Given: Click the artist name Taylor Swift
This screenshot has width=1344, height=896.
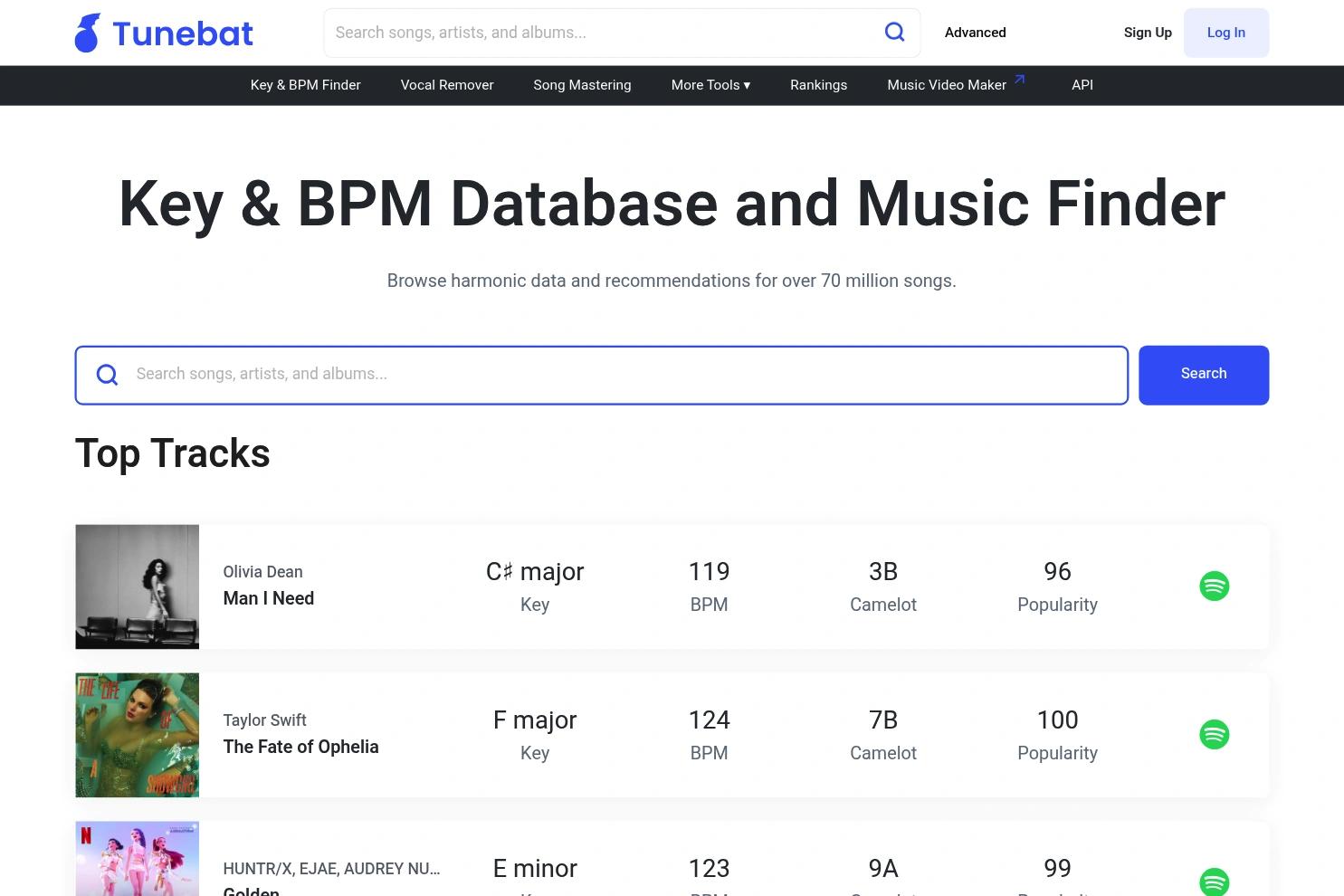Looking at the screenshot, I should click(x=264, y=720).
